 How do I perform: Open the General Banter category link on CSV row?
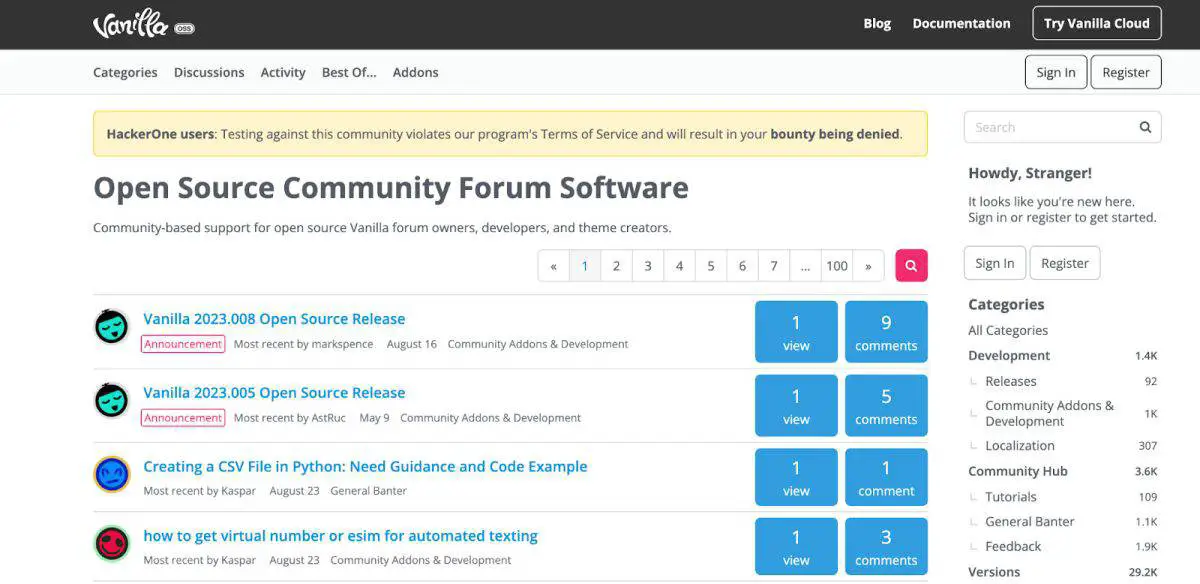(x=368, y=491)
